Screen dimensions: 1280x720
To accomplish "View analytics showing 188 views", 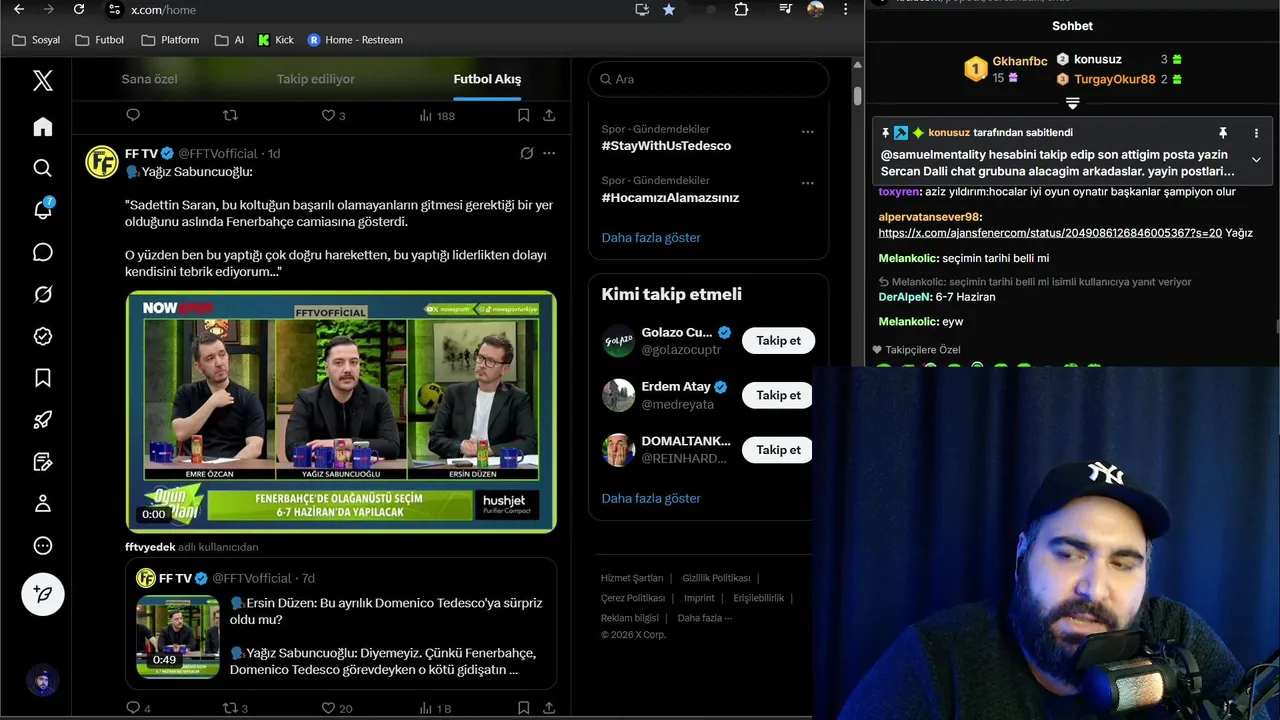I will coord(436,116).
